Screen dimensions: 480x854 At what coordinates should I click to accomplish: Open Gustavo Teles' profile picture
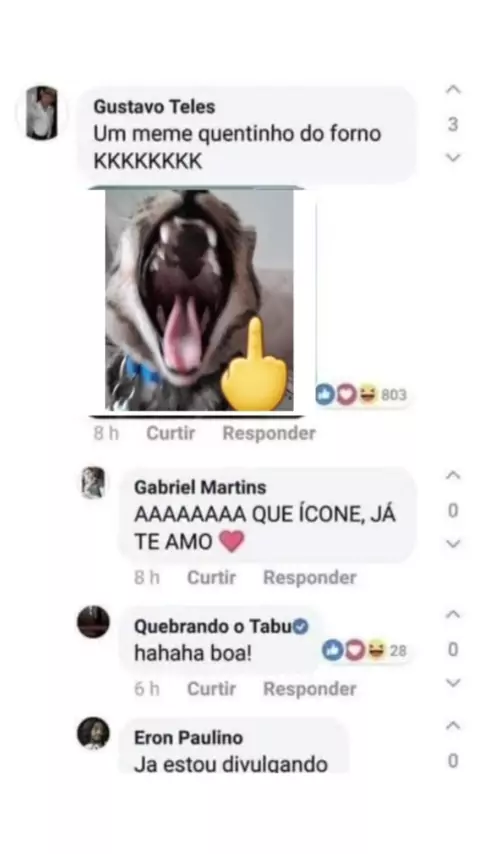click(42, 113)
